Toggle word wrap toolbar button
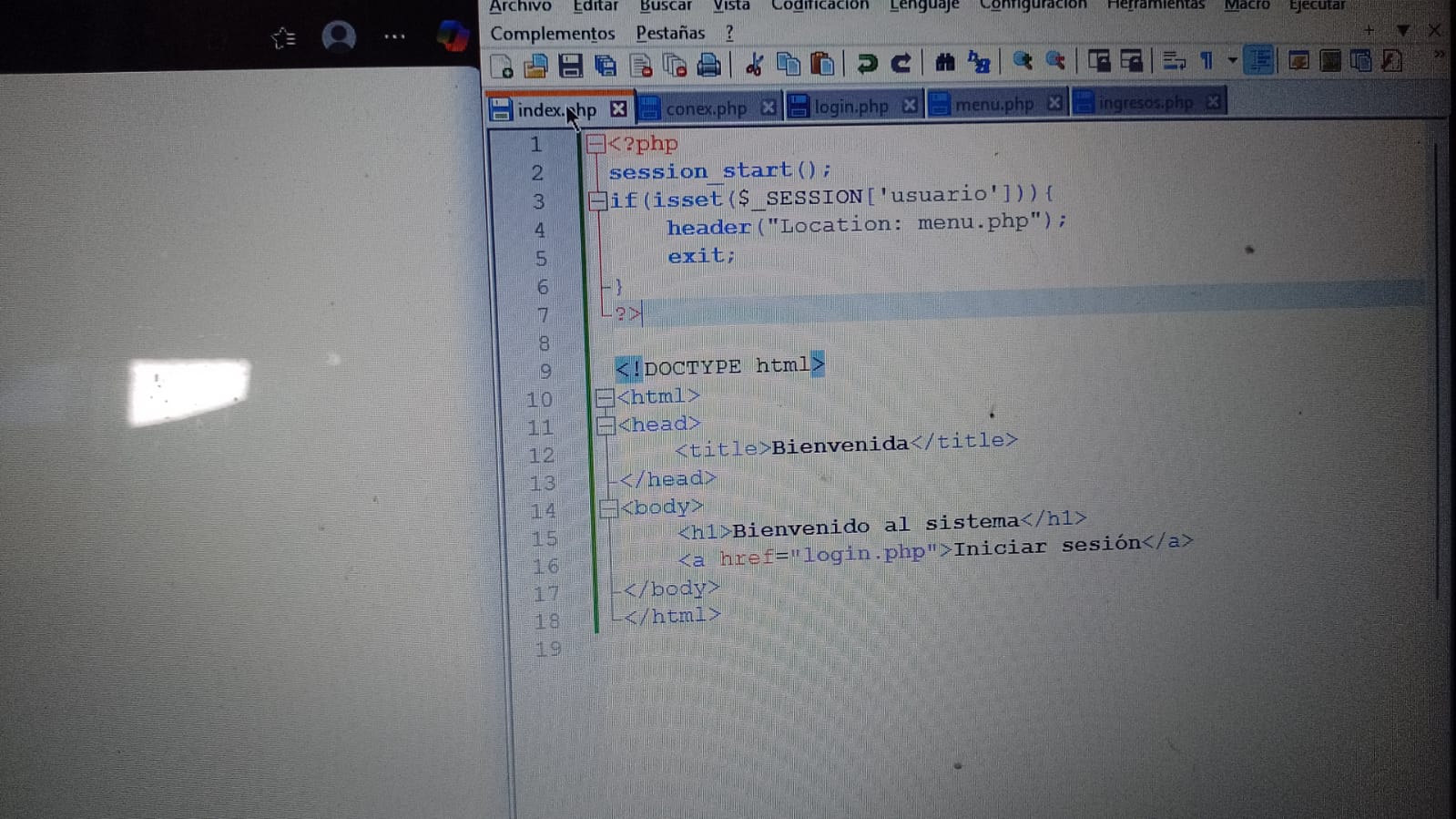This screenshot has width=1456, height=819. [1174, 61]
